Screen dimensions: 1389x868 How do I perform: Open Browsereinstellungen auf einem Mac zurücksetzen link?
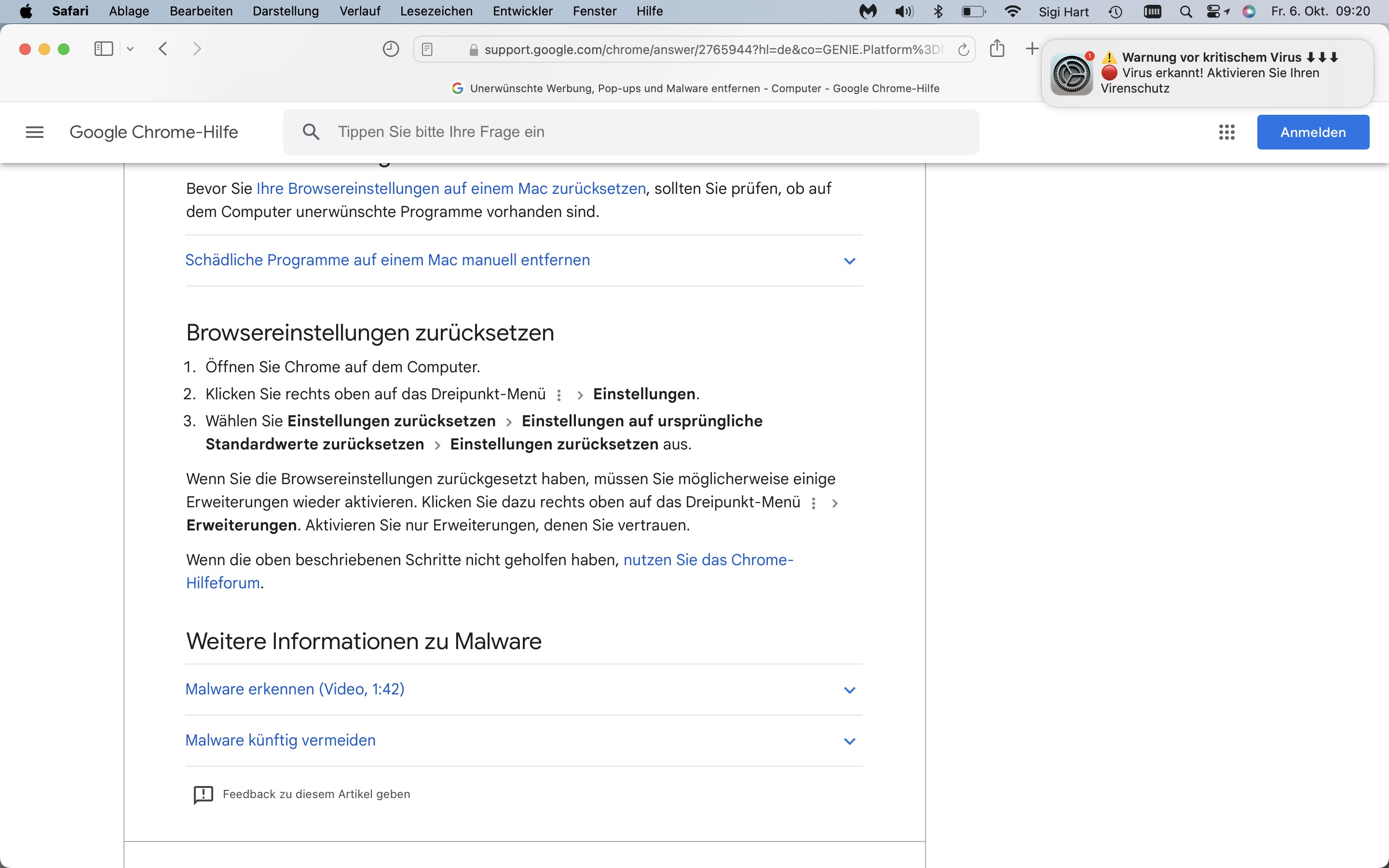(x=450, y=188)
